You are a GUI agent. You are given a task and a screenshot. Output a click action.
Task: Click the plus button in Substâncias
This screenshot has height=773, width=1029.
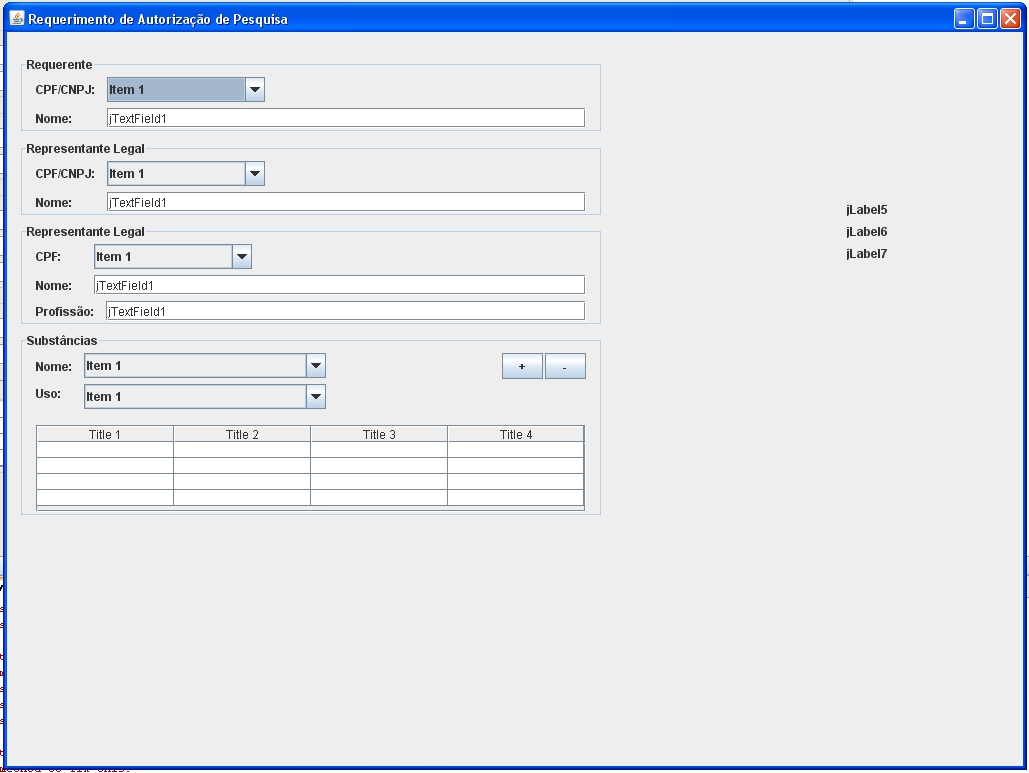pyautogui.click(x=522, y=366)
